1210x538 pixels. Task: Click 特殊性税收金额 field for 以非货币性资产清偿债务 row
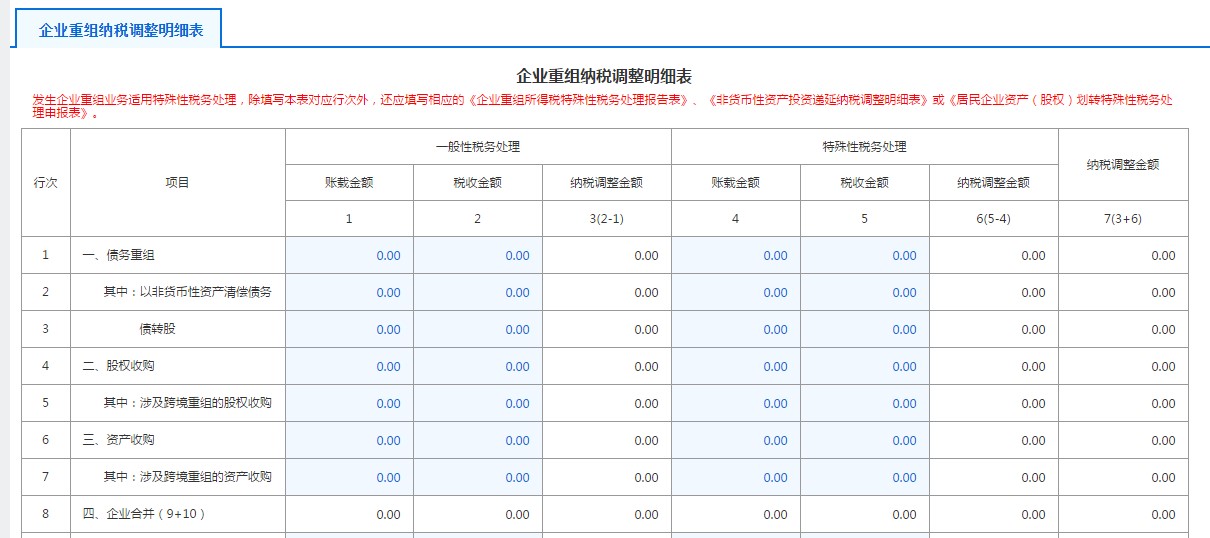[x=865, y=293]
